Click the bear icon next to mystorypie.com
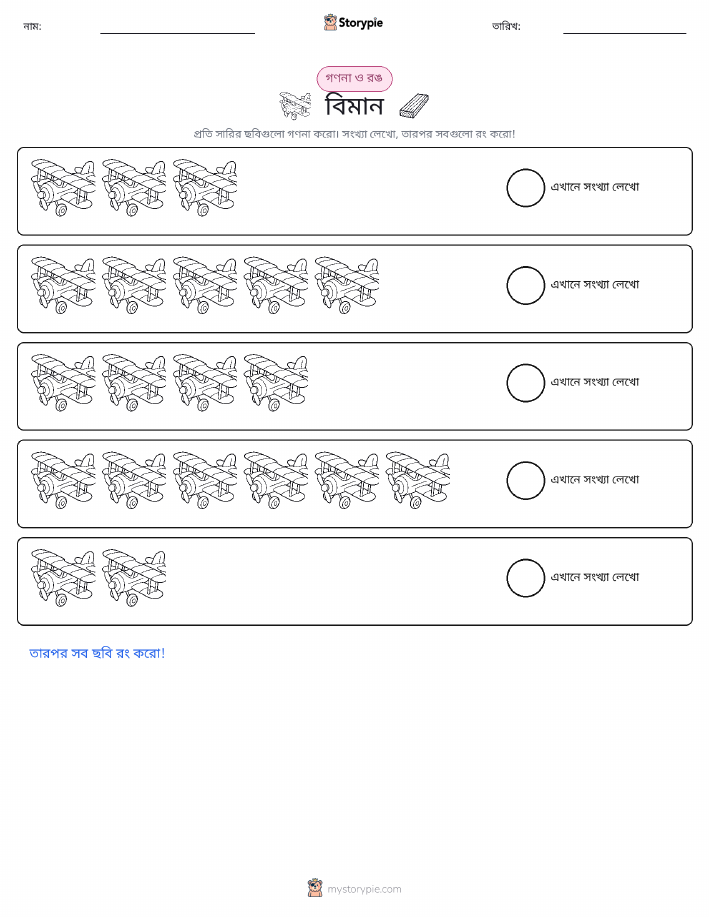709x917 pixels. point(315,888)
